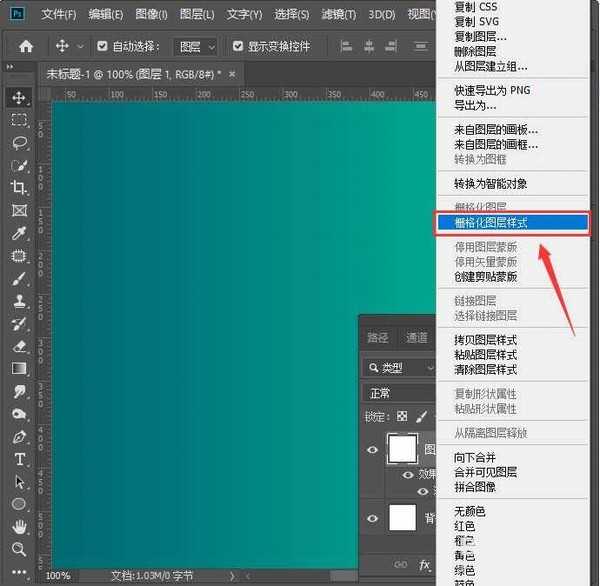Viewport: 600px width, 586px height.
Task: Pick the Eyedropper tool
Action: click(x=18, y=233)
